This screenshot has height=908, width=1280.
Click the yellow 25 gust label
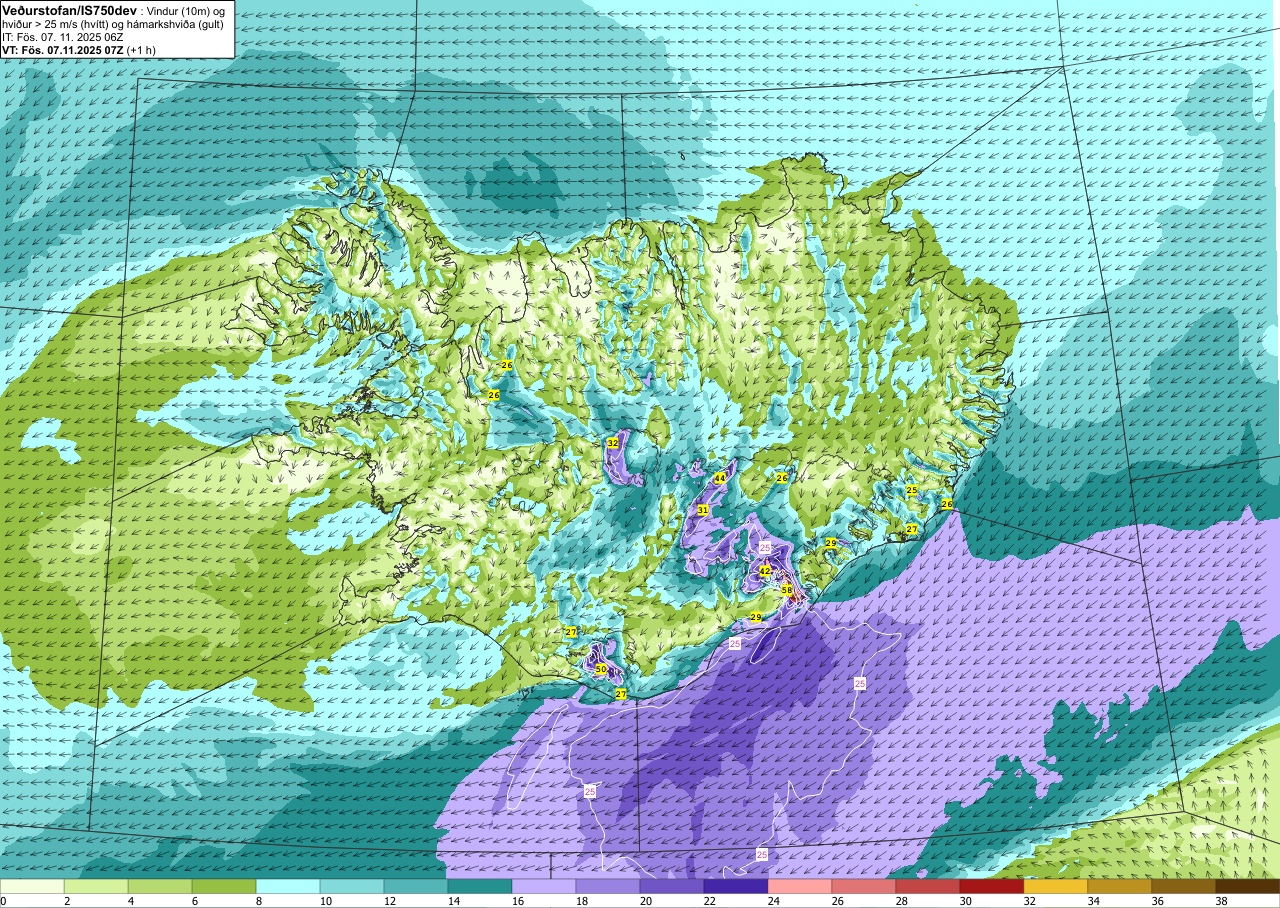(x=912, y=490)
